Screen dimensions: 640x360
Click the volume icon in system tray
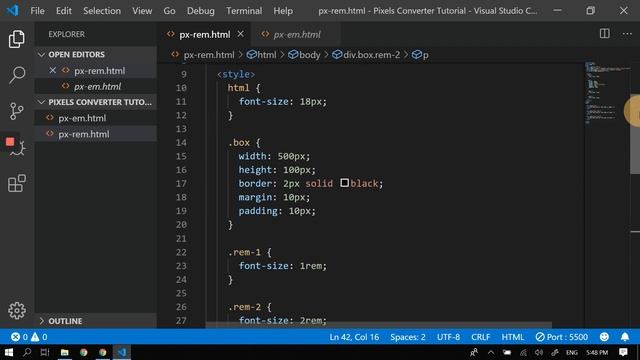tap(539, 352)
